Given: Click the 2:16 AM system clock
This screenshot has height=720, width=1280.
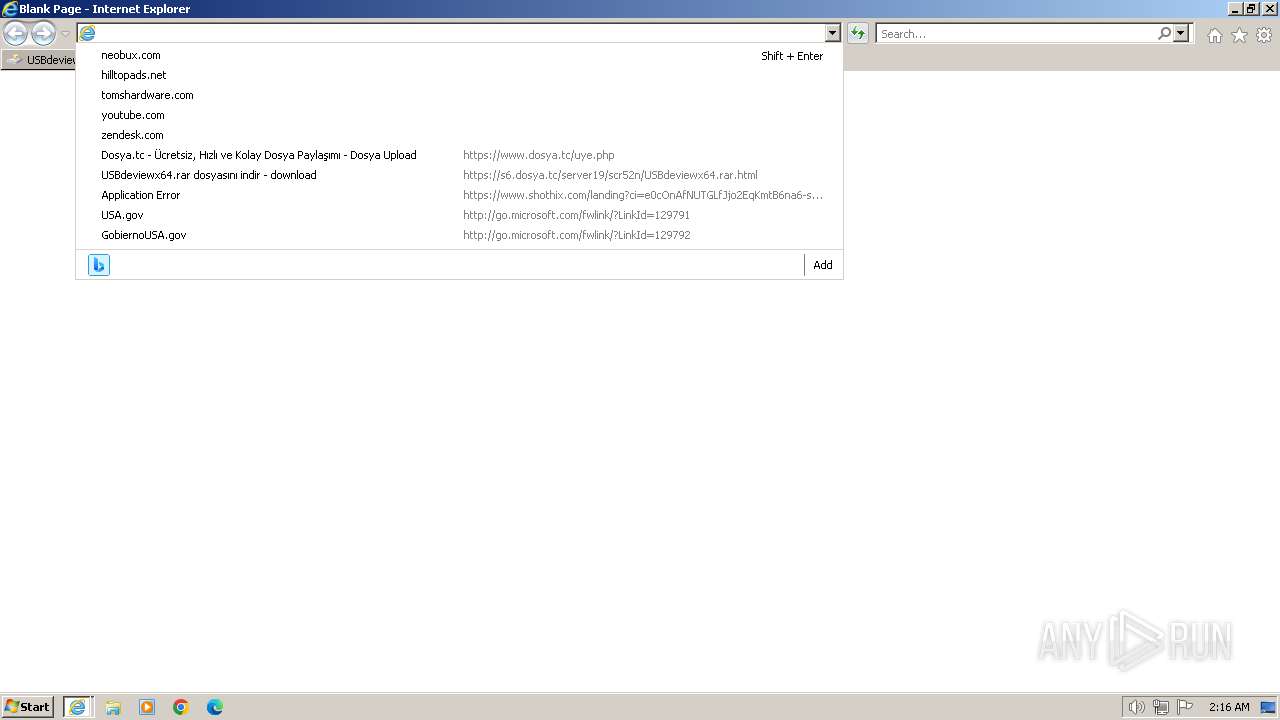Looking at the screenshot, I should point(1229,707).
